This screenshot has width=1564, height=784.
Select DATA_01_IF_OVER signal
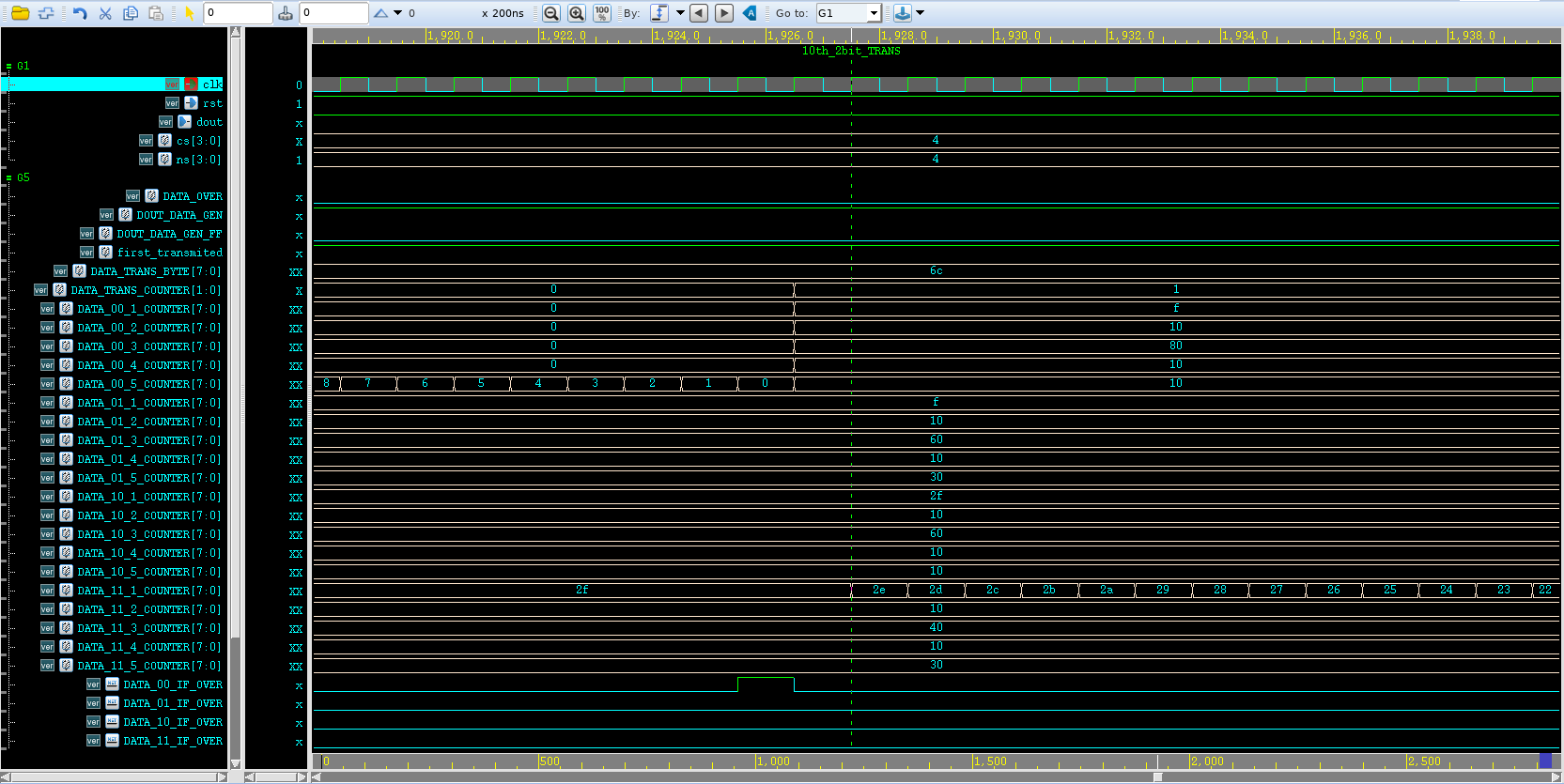click(173, 703)
